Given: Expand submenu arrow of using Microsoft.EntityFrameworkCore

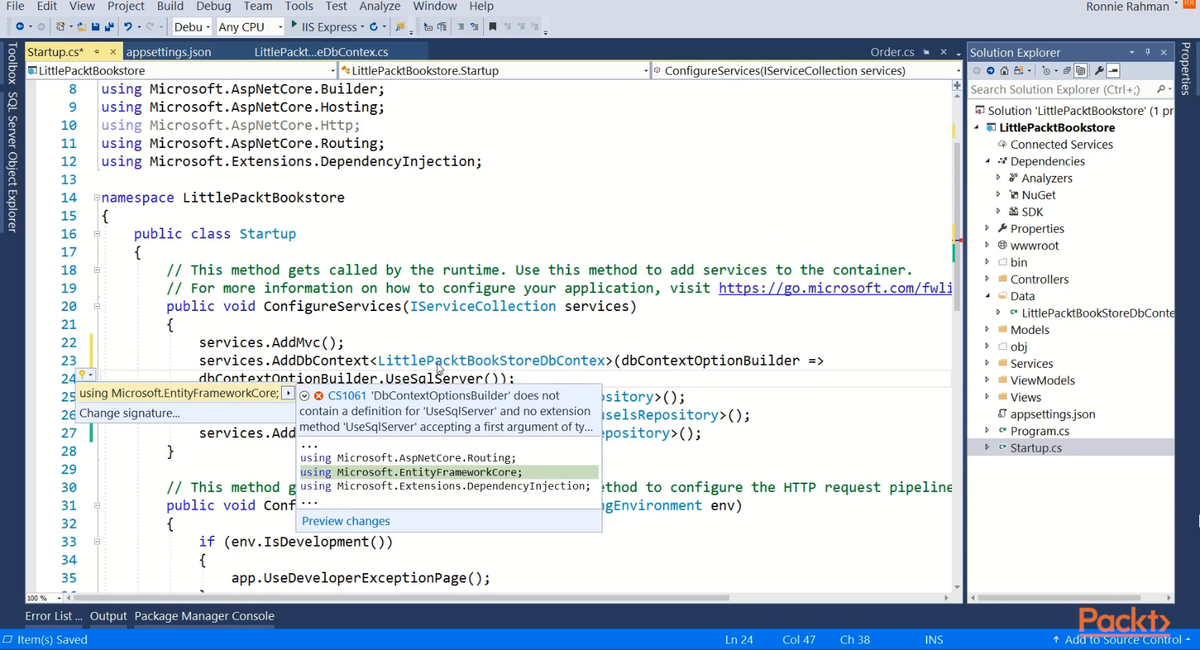Looking at the screenshot, I should (x=288, y=393).
